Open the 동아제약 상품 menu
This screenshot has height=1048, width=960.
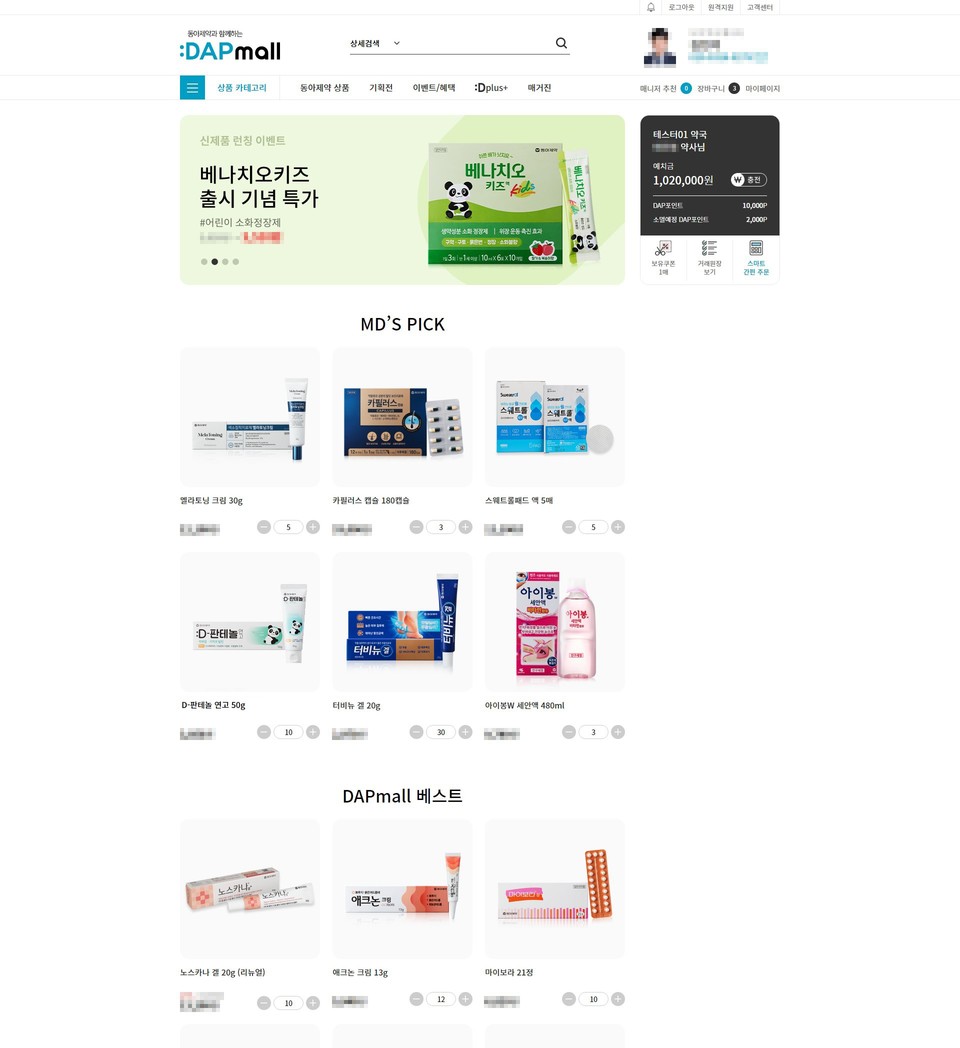point(324,88)
